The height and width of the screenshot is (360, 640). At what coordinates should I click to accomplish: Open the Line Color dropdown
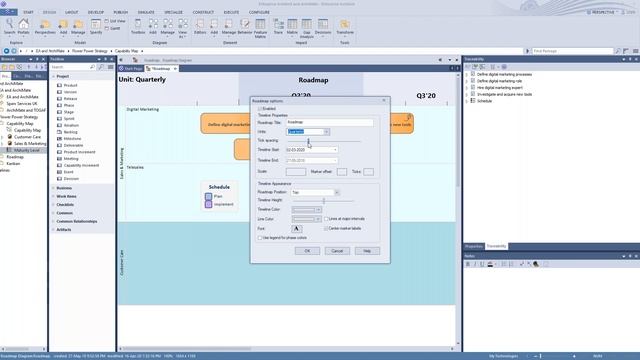[318, 219]
